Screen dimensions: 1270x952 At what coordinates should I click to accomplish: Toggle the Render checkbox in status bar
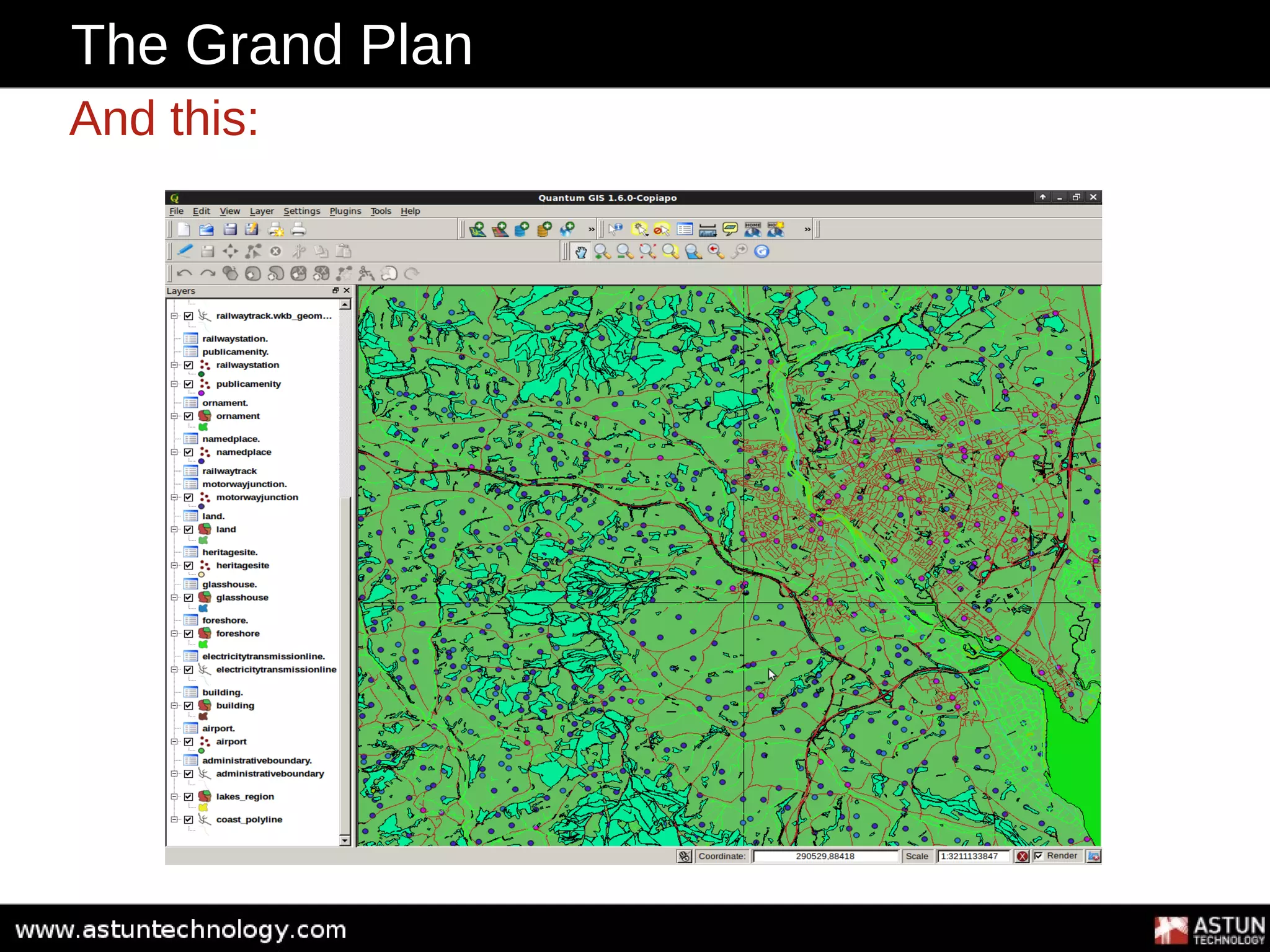1039,856
